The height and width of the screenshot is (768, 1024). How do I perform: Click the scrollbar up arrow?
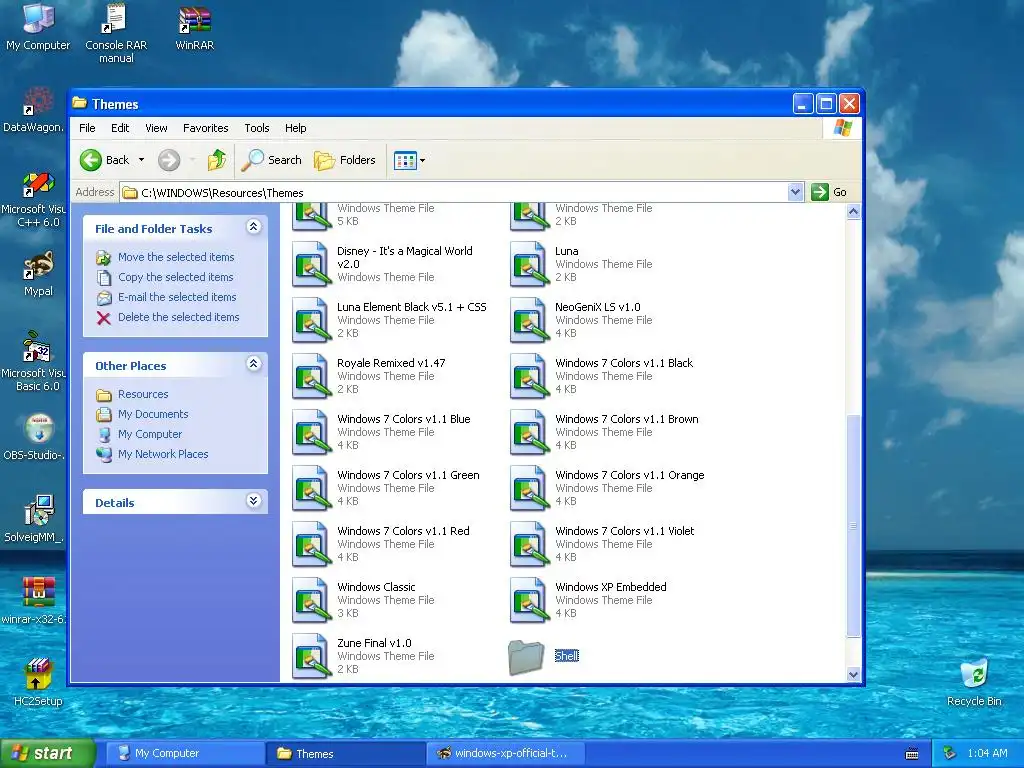[x=853, y=212]
